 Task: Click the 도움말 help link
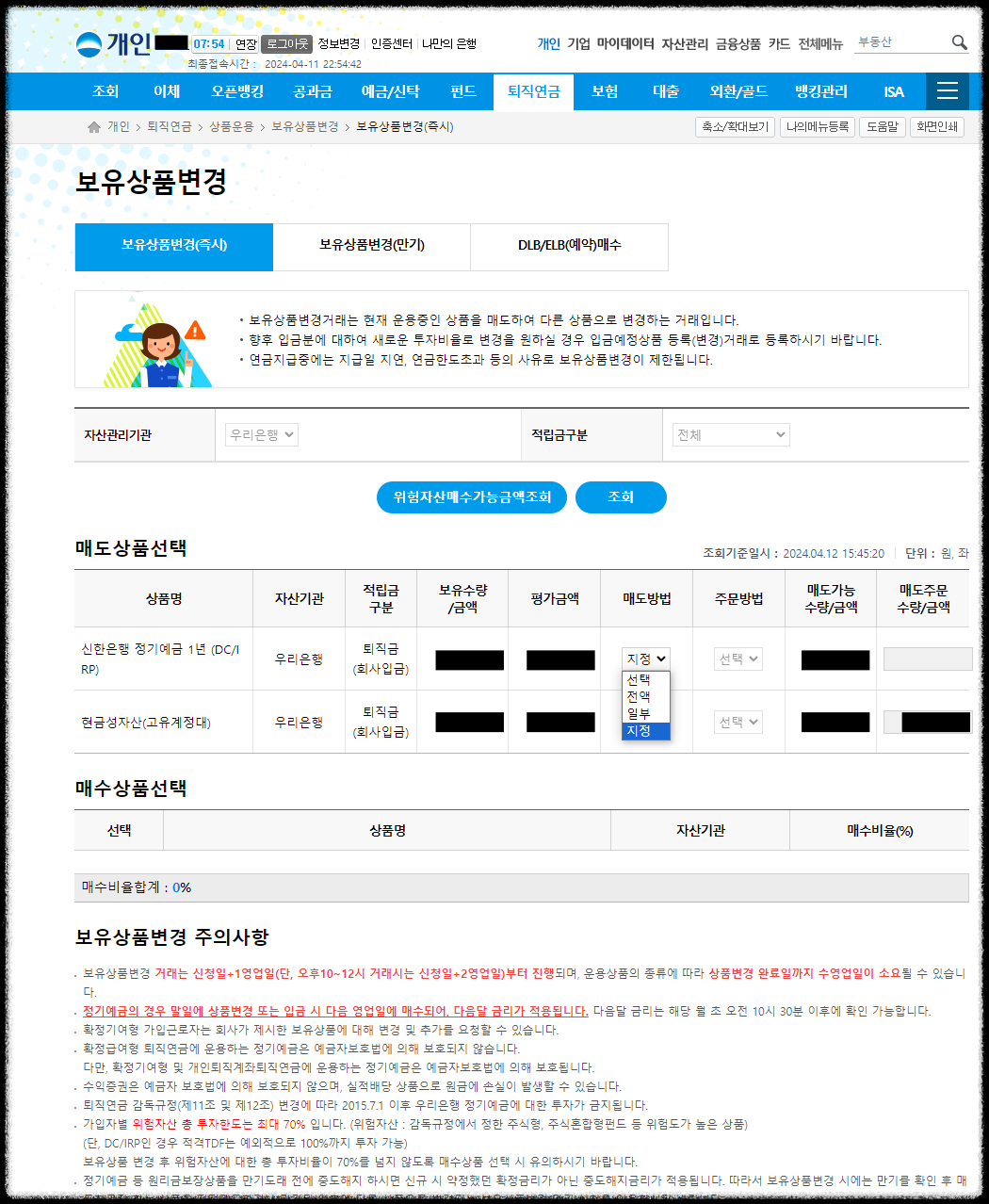pos(882,126)
